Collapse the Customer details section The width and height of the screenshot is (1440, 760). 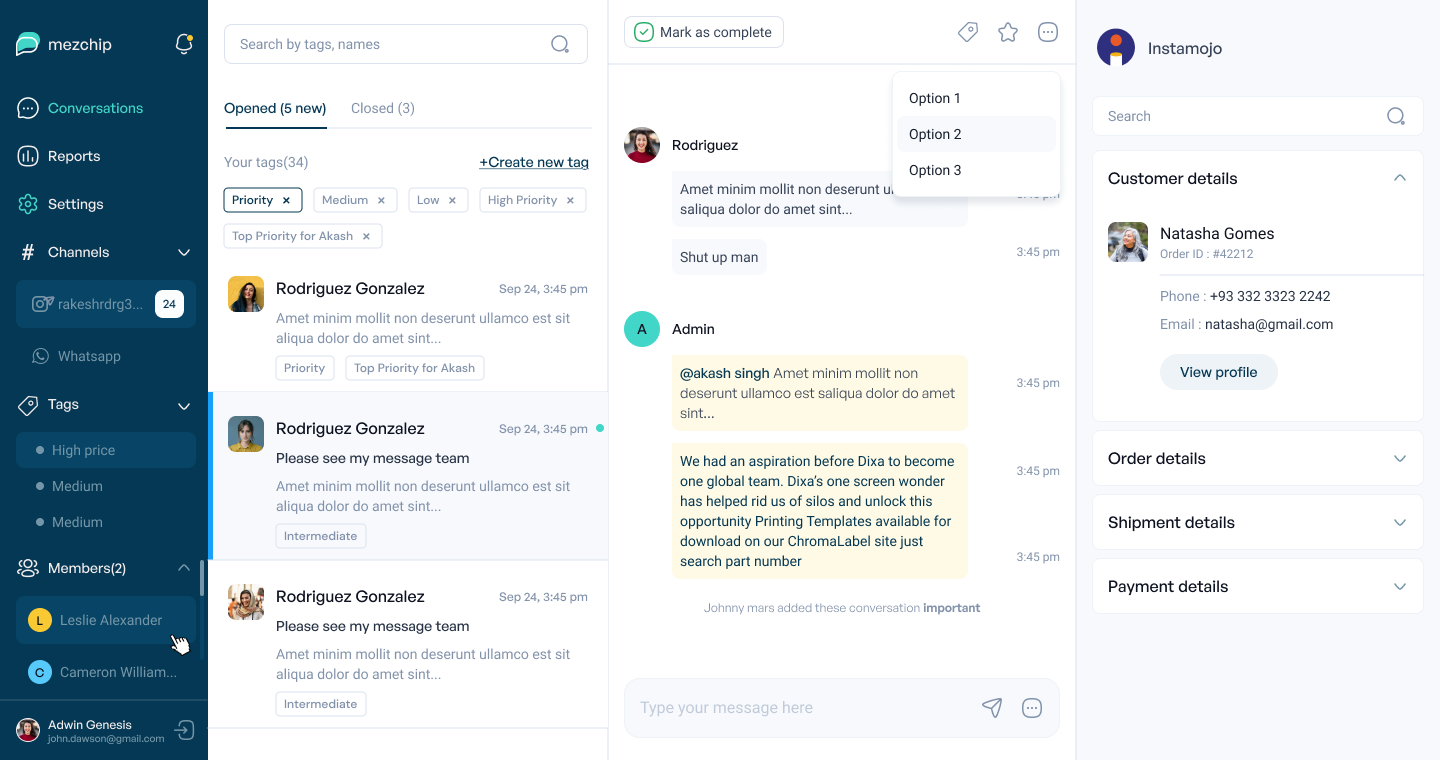point(1400,178)
